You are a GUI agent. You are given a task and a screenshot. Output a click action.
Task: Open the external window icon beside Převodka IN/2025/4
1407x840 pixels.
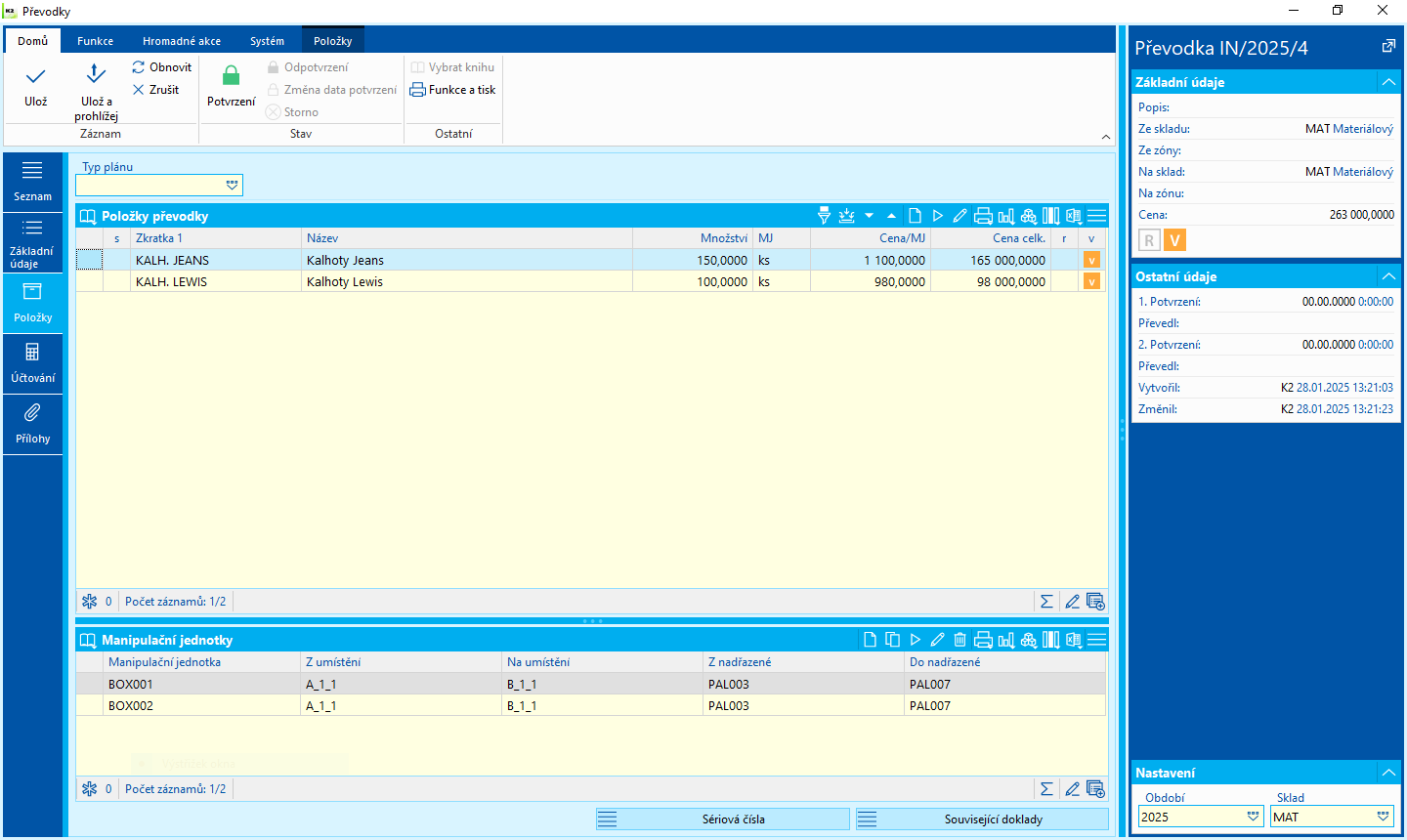tap(1388, 47)
